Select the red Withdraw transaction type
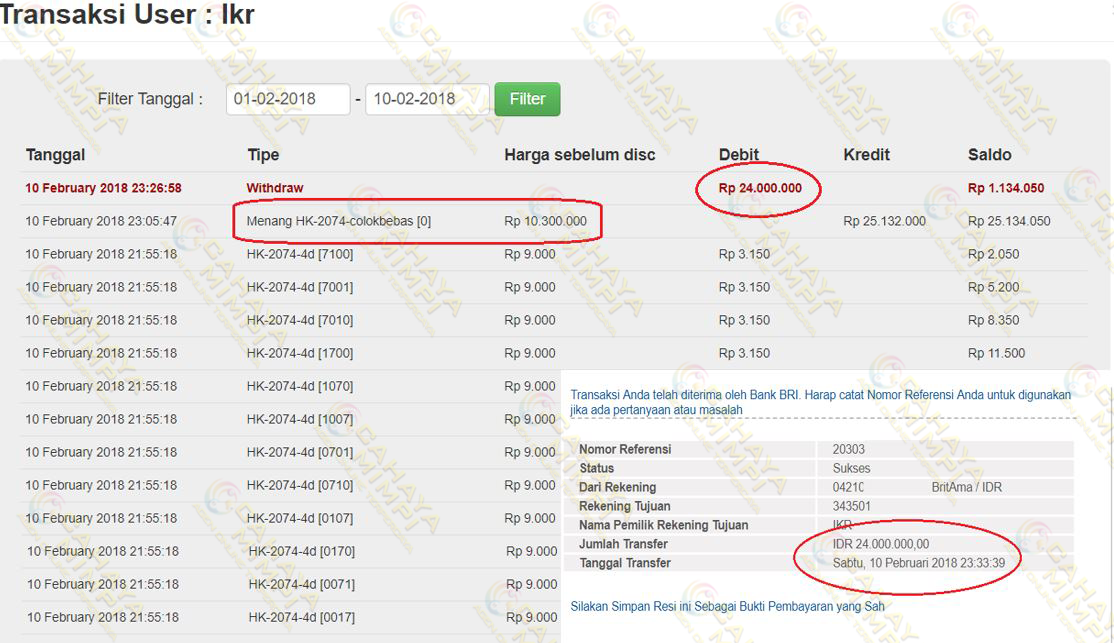This screenshot has width=1114, height=643. pos(275,188)
